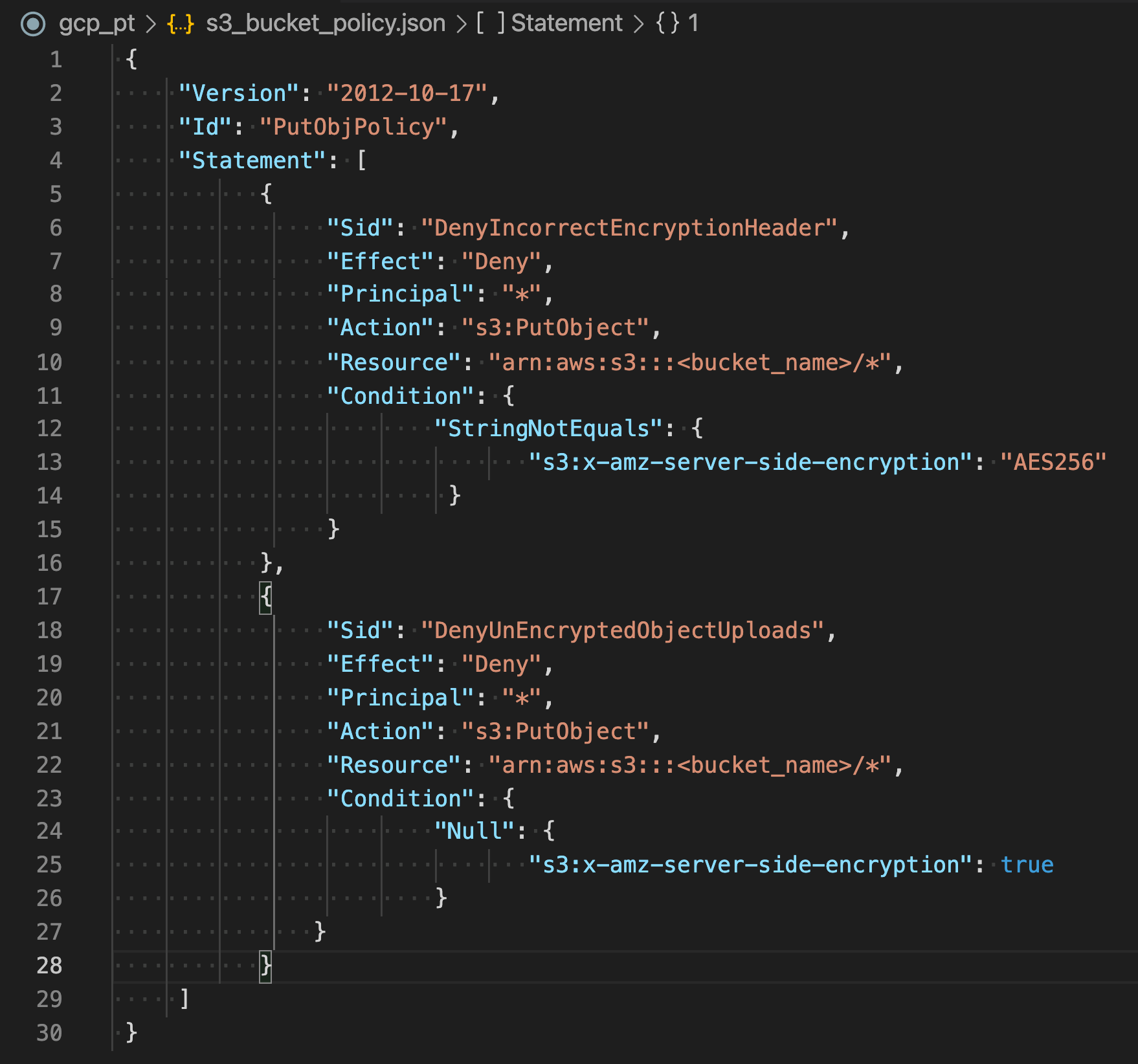Click the StringNotEquals condition key

click(x=548, y=428)
